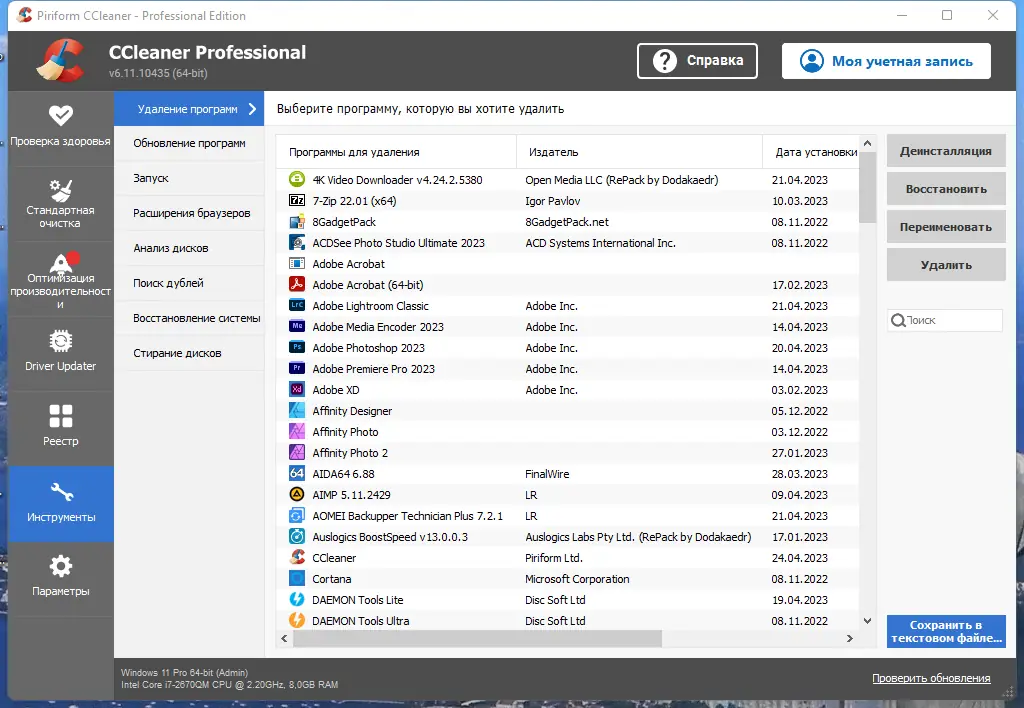Select the Стандартная очистка sidebar icon
Image resolution: width=1024 pixels, height=708 pixels.
click(60, 200)
